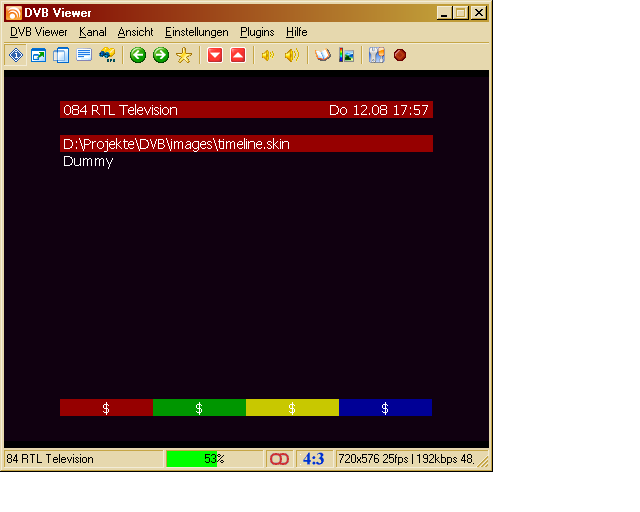This screenshot has width=640, height=512.
Task: Click the yellow OSD color button
Action: (292, 407)
